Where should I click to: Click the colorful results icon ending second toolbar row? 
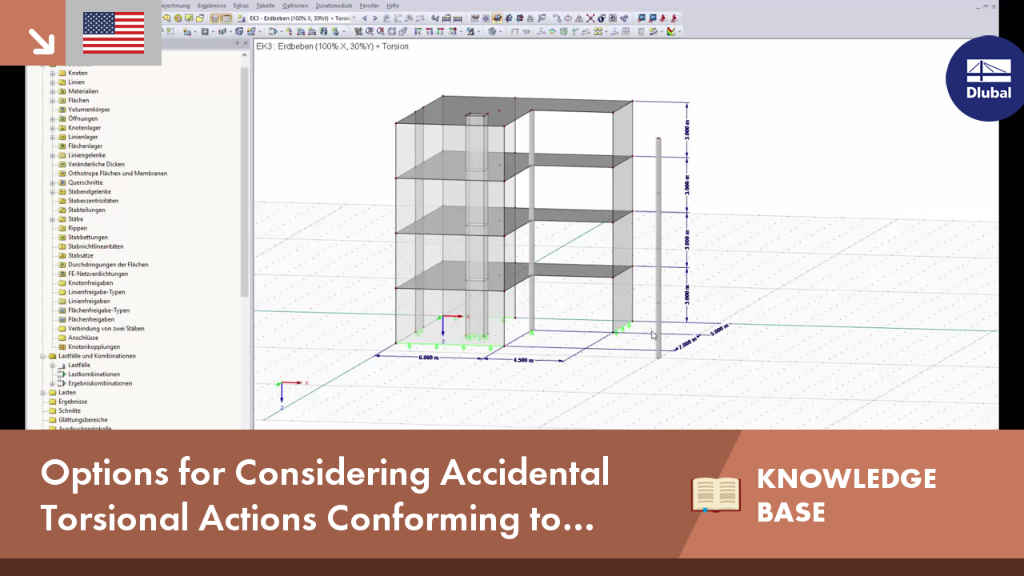point(671,31)
